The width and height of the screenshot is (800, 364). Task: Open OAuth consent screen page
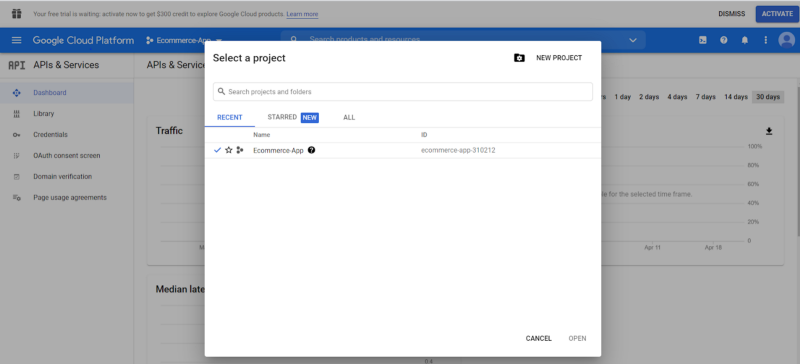click(x=67, y=156)
